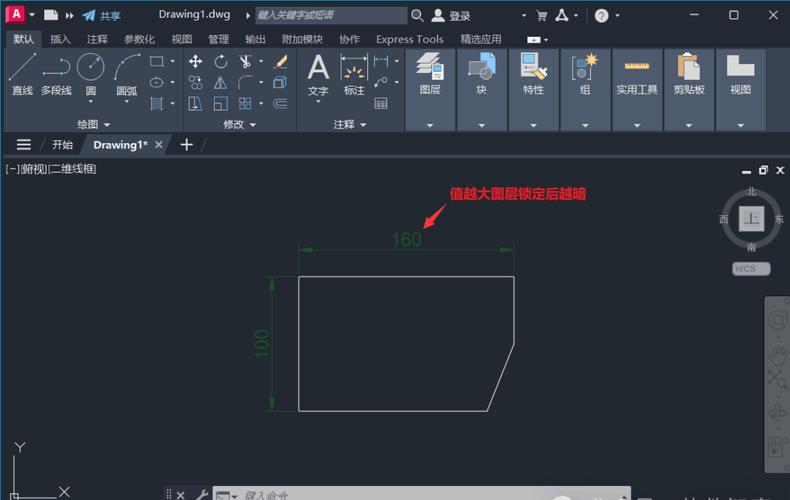Add a new drawing tab with plus
Image resolution: width=790 pixels, height=500 pixels.
(x=186, y=145)
